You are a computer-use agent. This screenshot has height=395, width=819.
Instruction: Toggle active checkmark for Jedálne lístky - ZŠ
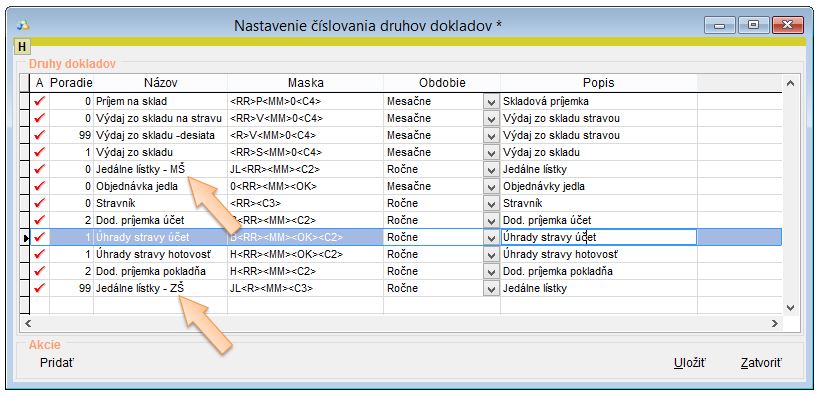[x=40, y=288]
